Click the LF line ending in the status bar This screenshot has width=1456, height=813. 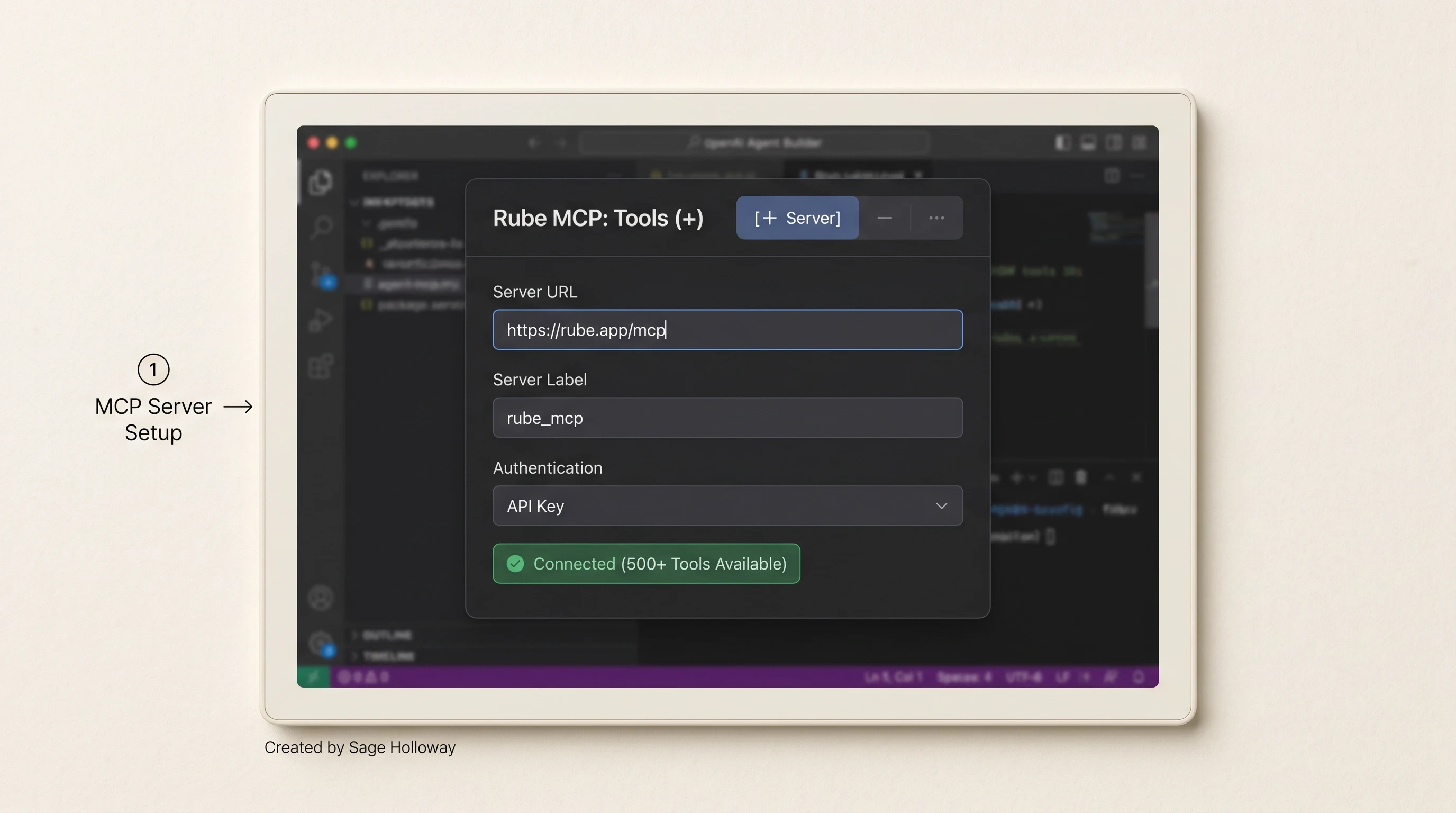(x=1062, y=677)
